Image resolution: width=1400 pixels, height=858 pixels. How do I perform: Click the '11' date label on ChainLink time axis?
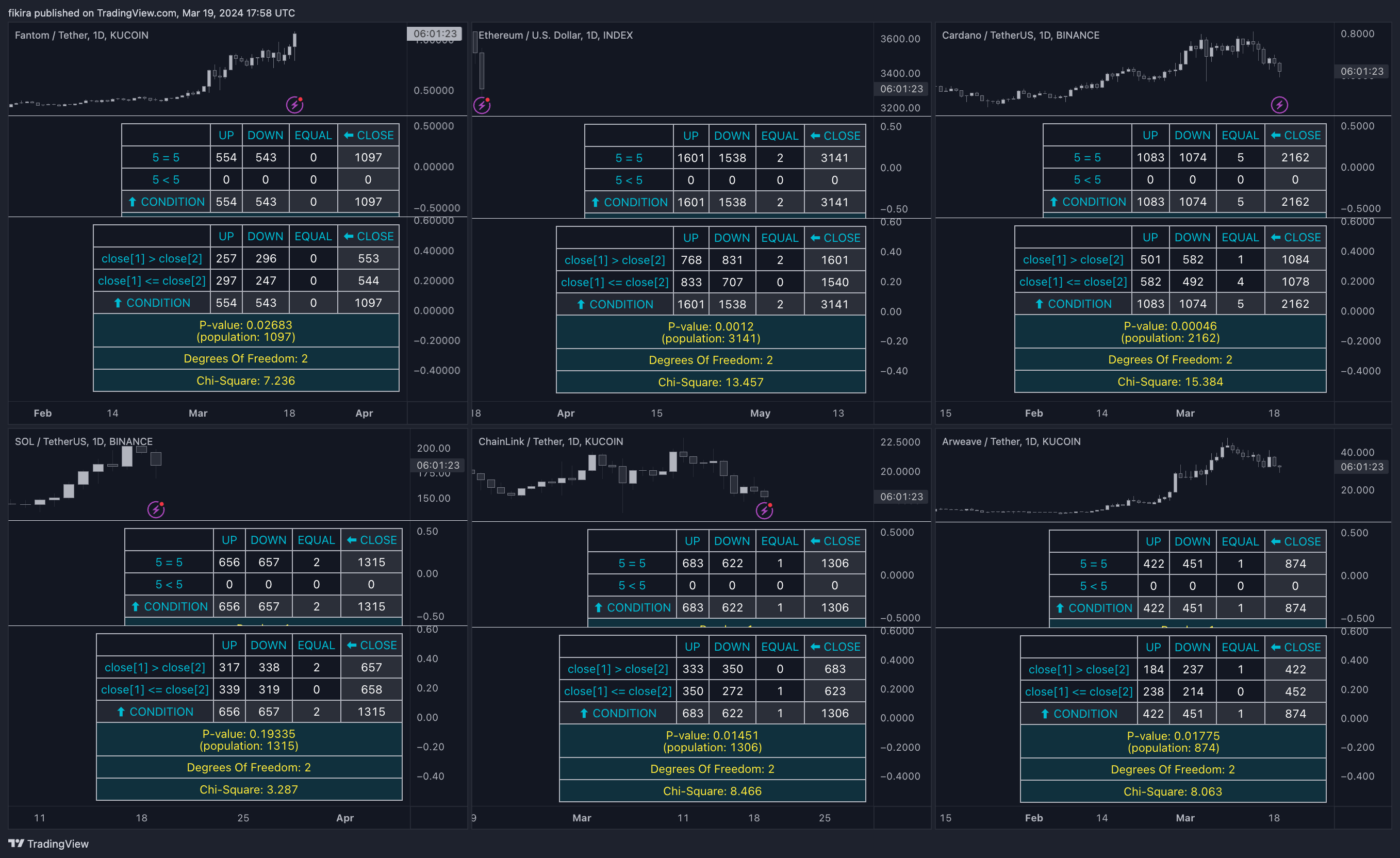tap(683, 818)
